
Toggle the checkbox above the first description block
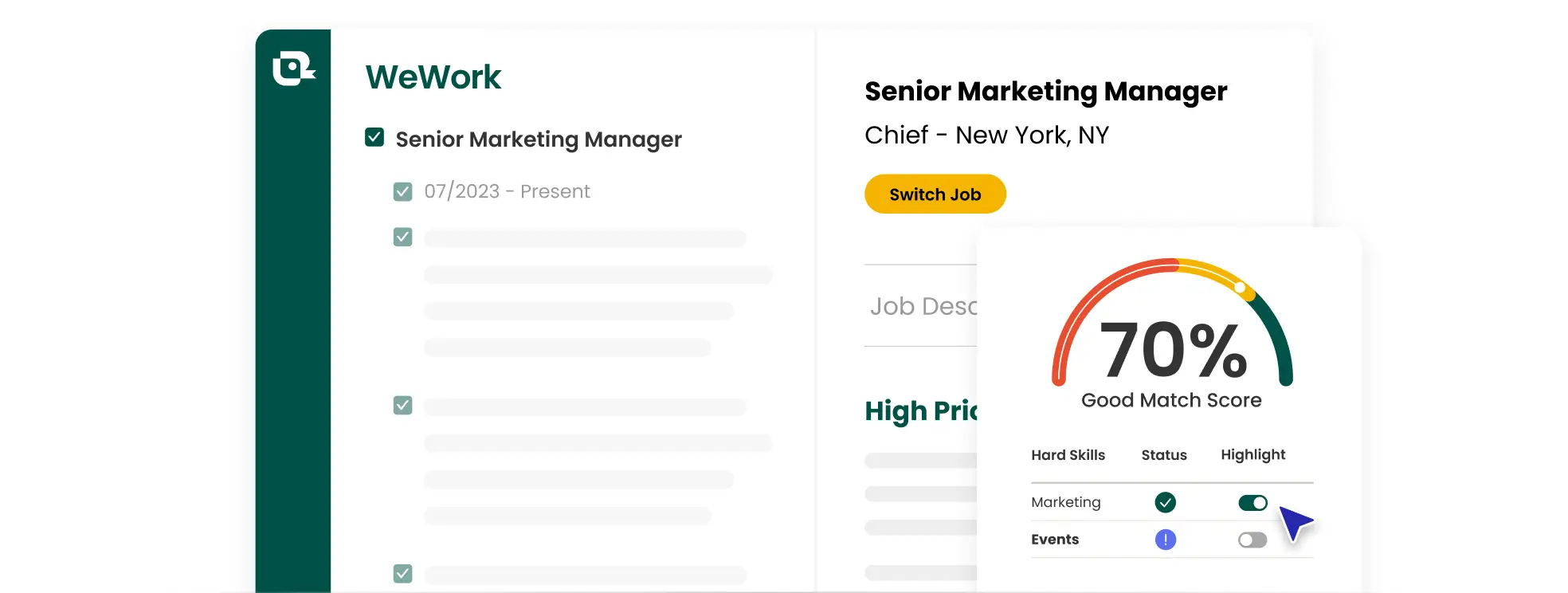402,237
